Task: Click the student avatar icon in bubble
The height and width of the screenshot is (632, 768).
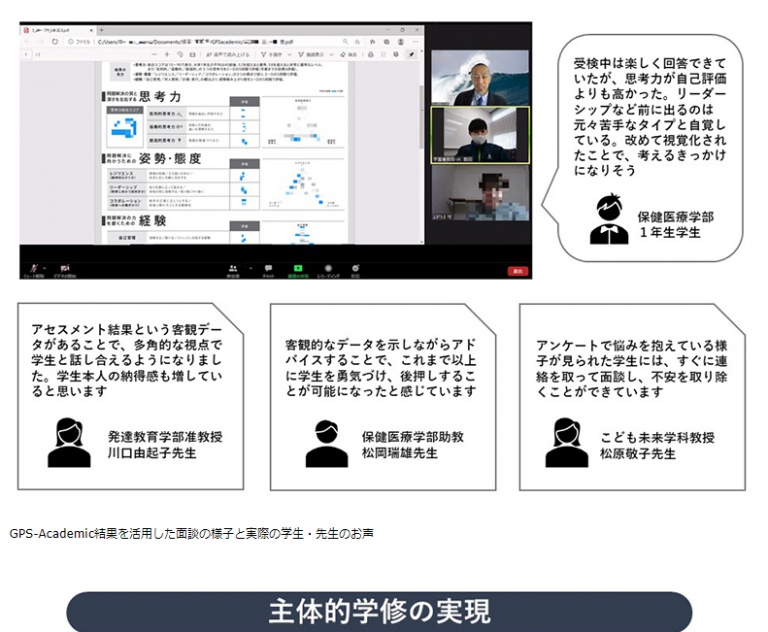Action: coord(609,219)
